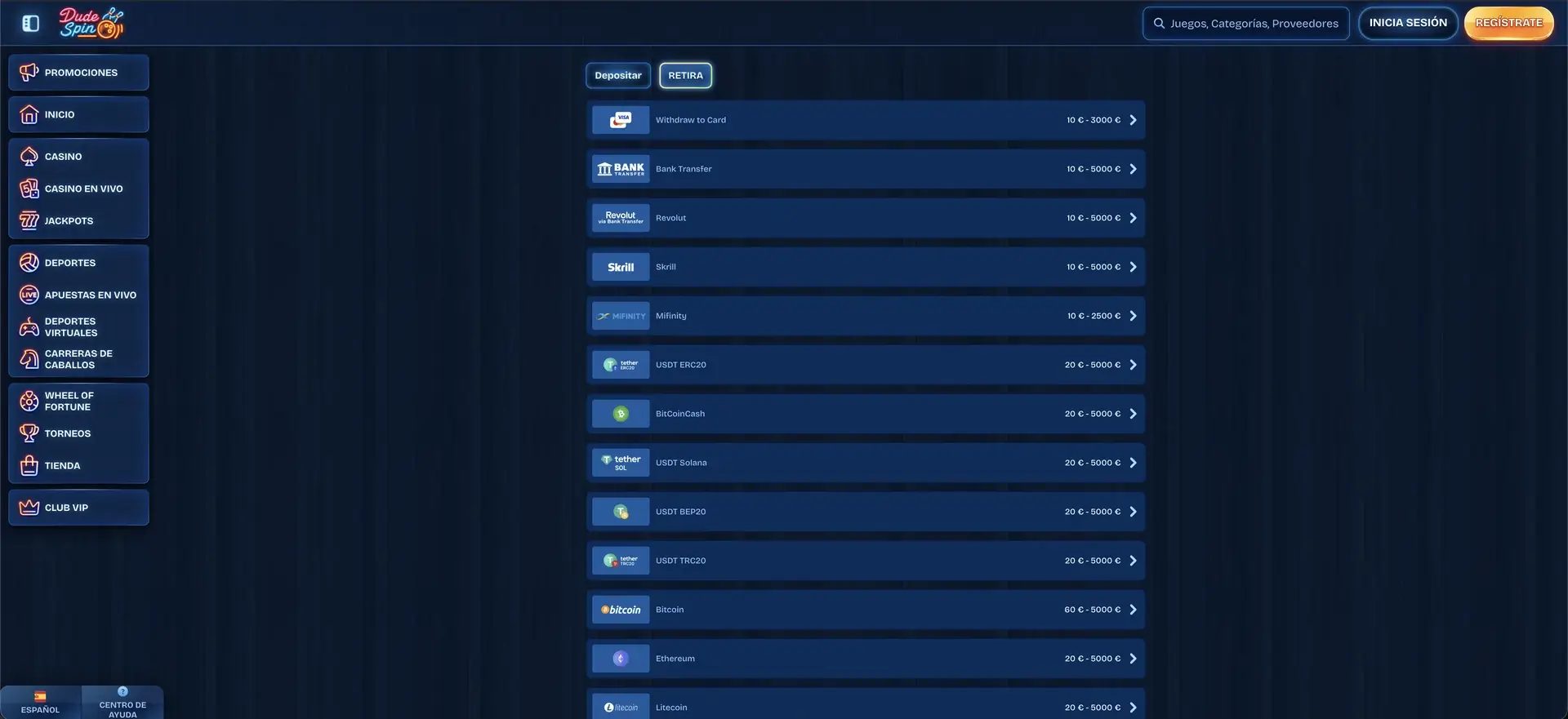Click the Bank Transfer logo

pyautogui.click(x=621, y=169)
